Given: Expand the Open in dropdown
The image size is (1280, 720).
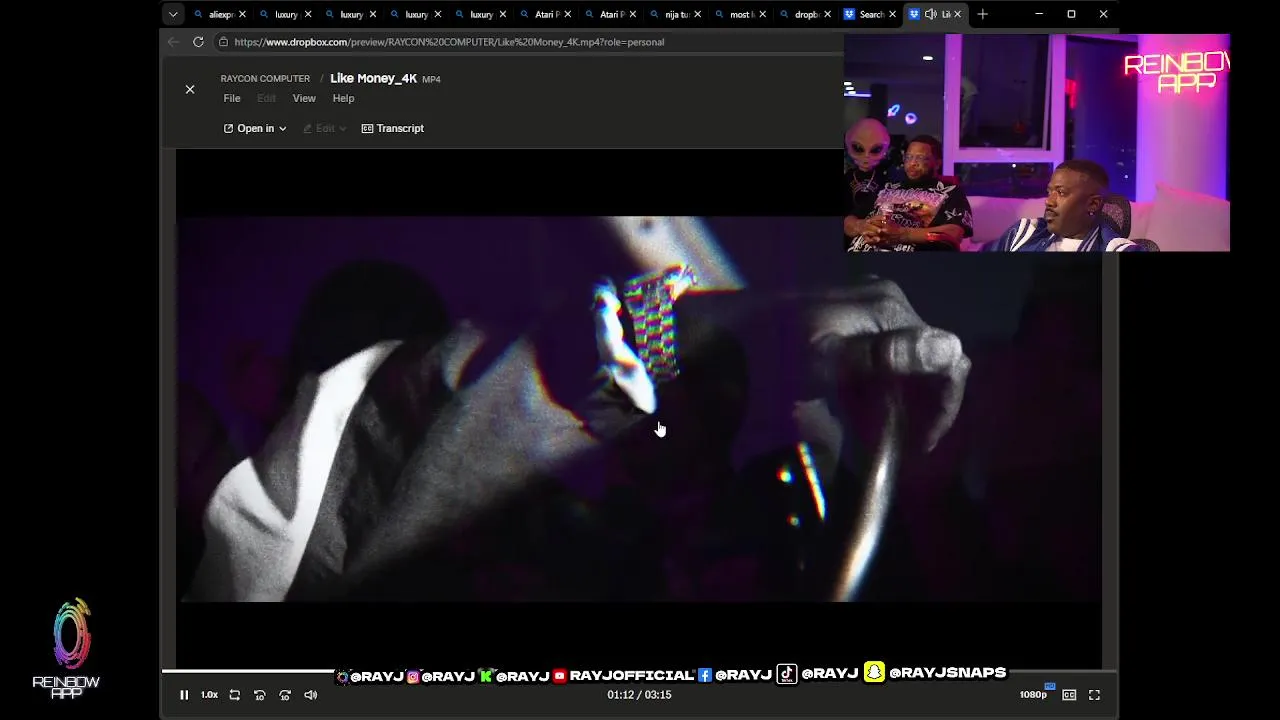Looking at the screenshot, I should pos(255,128).
